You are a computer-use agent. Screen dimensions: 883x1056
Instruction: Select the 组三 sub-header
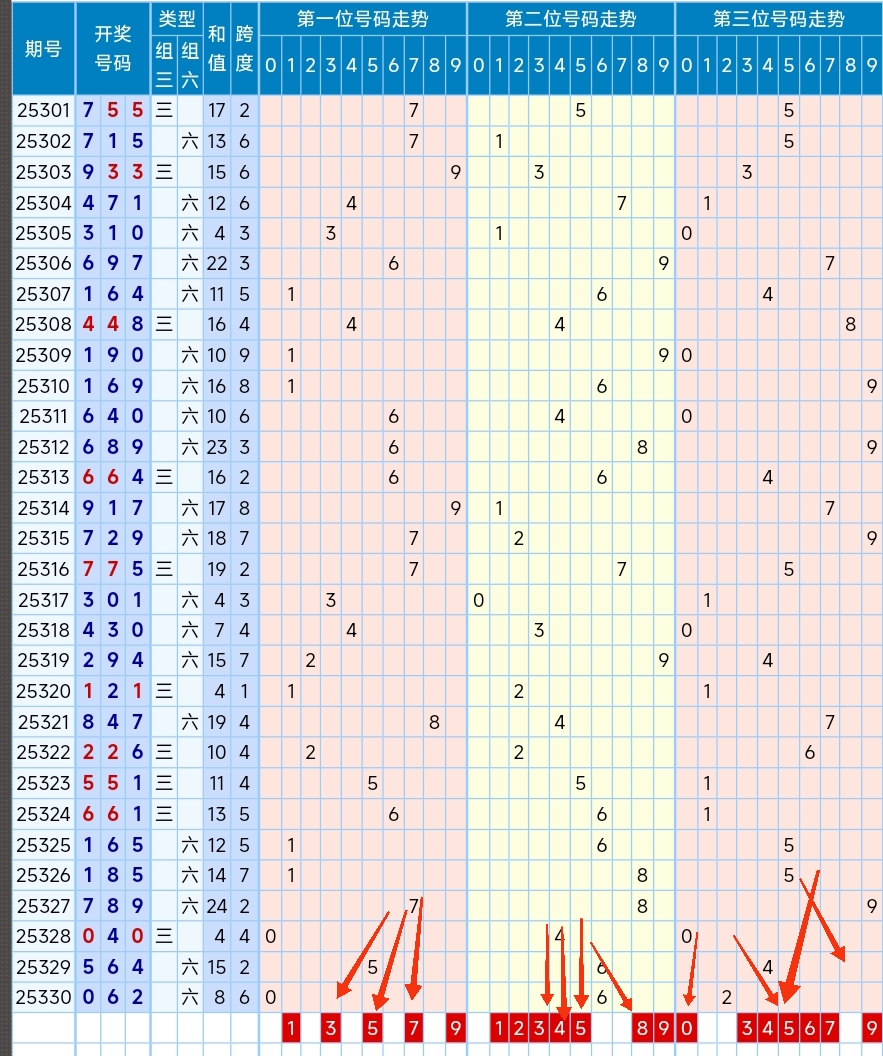pyautogui.click(x=164, y=65)
